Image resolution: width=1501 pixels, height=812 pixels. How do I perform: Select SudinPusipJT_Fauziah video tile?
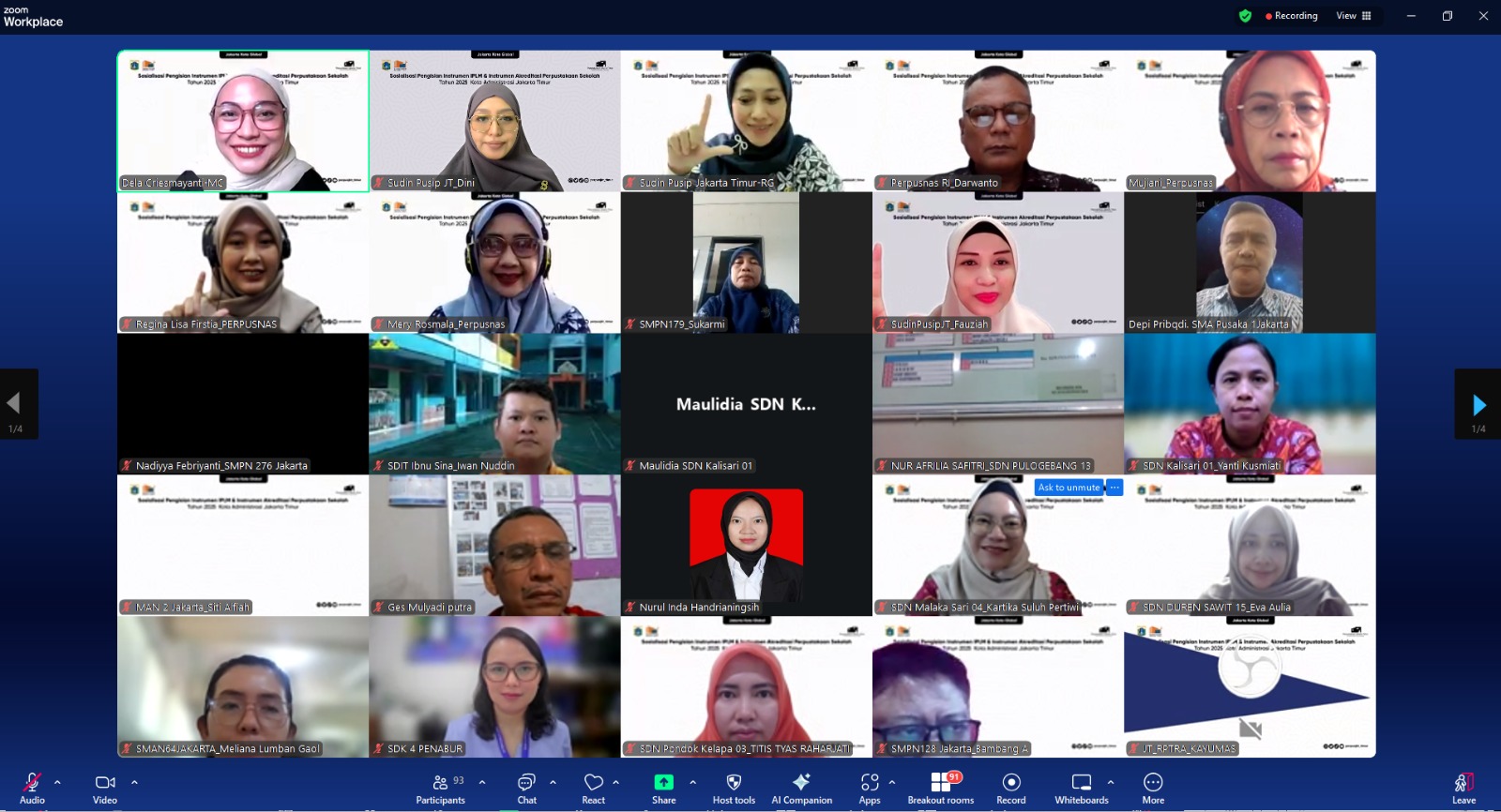click(998, 263)
